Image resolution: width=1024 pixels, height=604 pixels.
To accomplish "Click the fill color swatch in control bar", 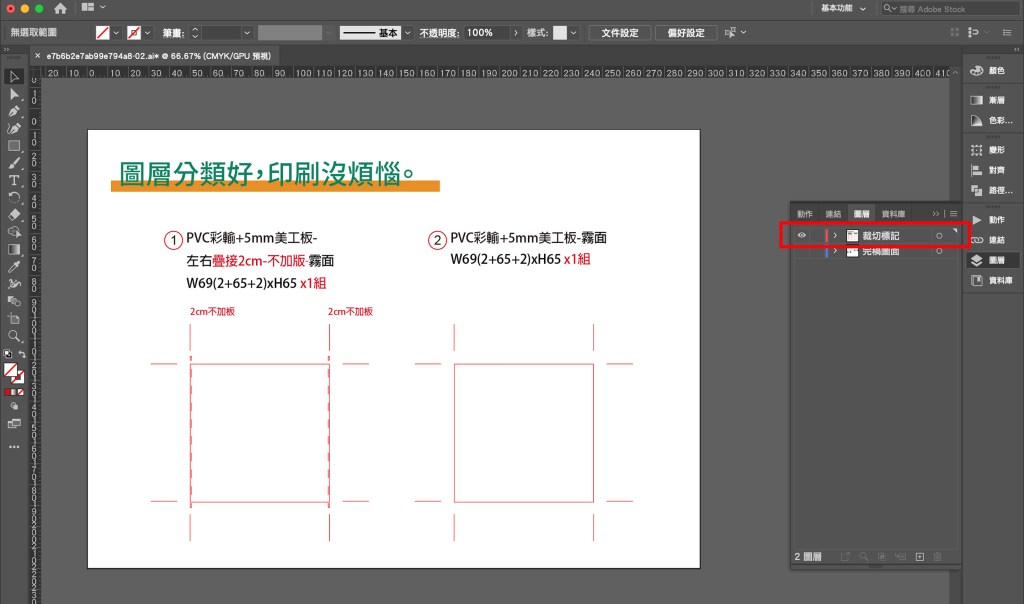I will (x=102, y=33).
